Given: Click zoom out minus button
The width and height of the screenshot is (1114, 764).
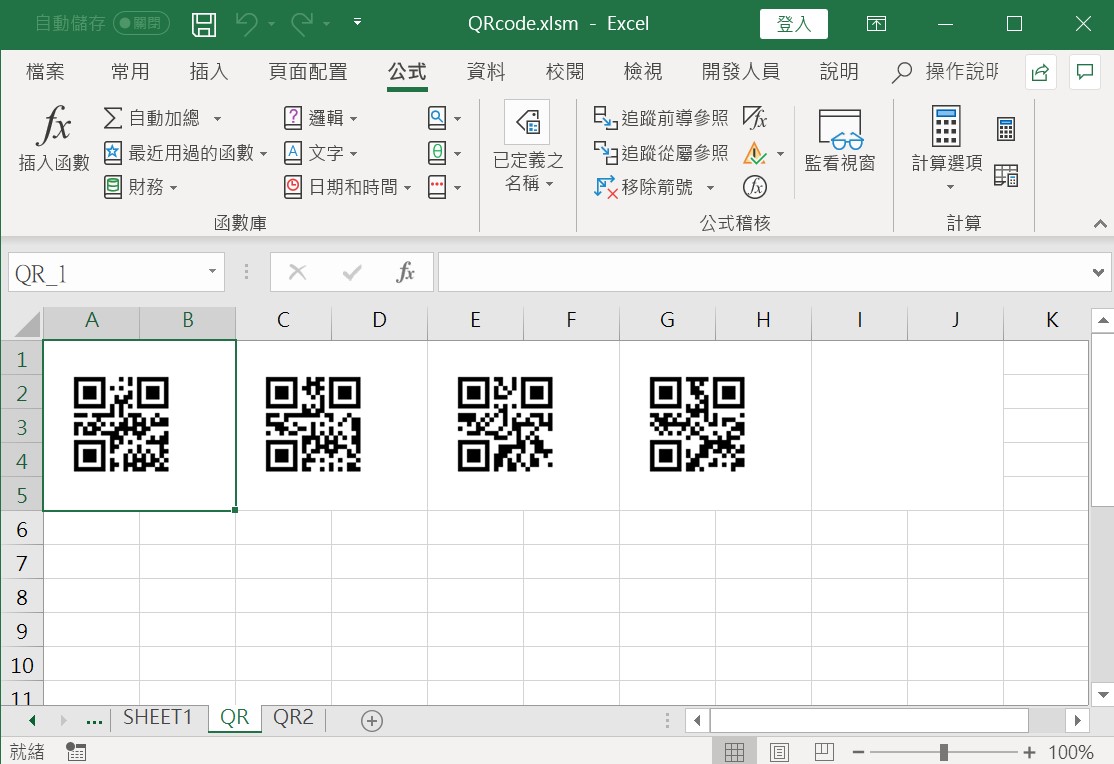Looking at the screenshot, I should click(x=858, y=752).
